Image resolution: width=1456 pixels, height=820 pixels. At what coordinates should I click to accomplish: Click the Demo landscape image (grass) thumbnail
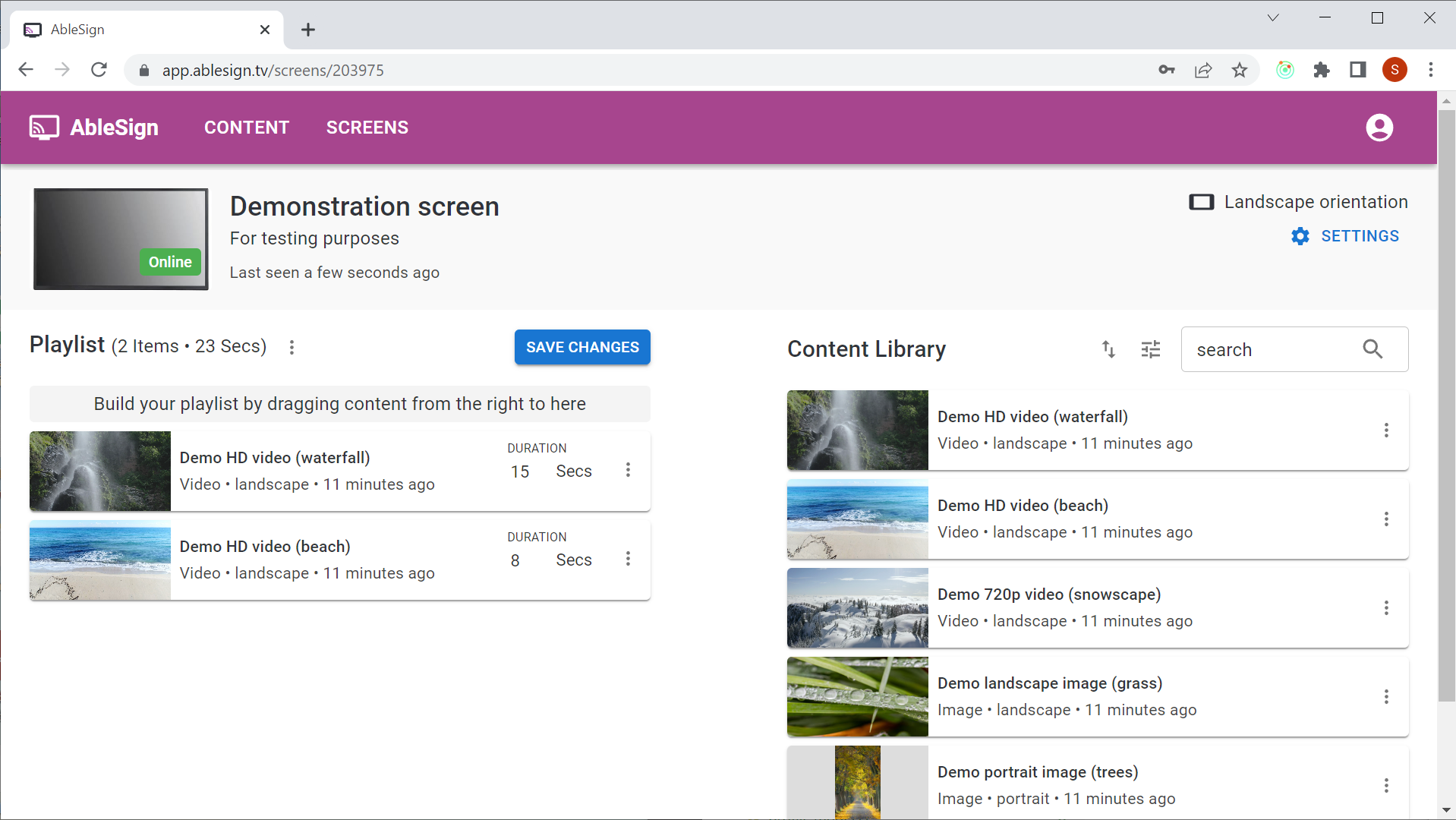coord(856,696)
